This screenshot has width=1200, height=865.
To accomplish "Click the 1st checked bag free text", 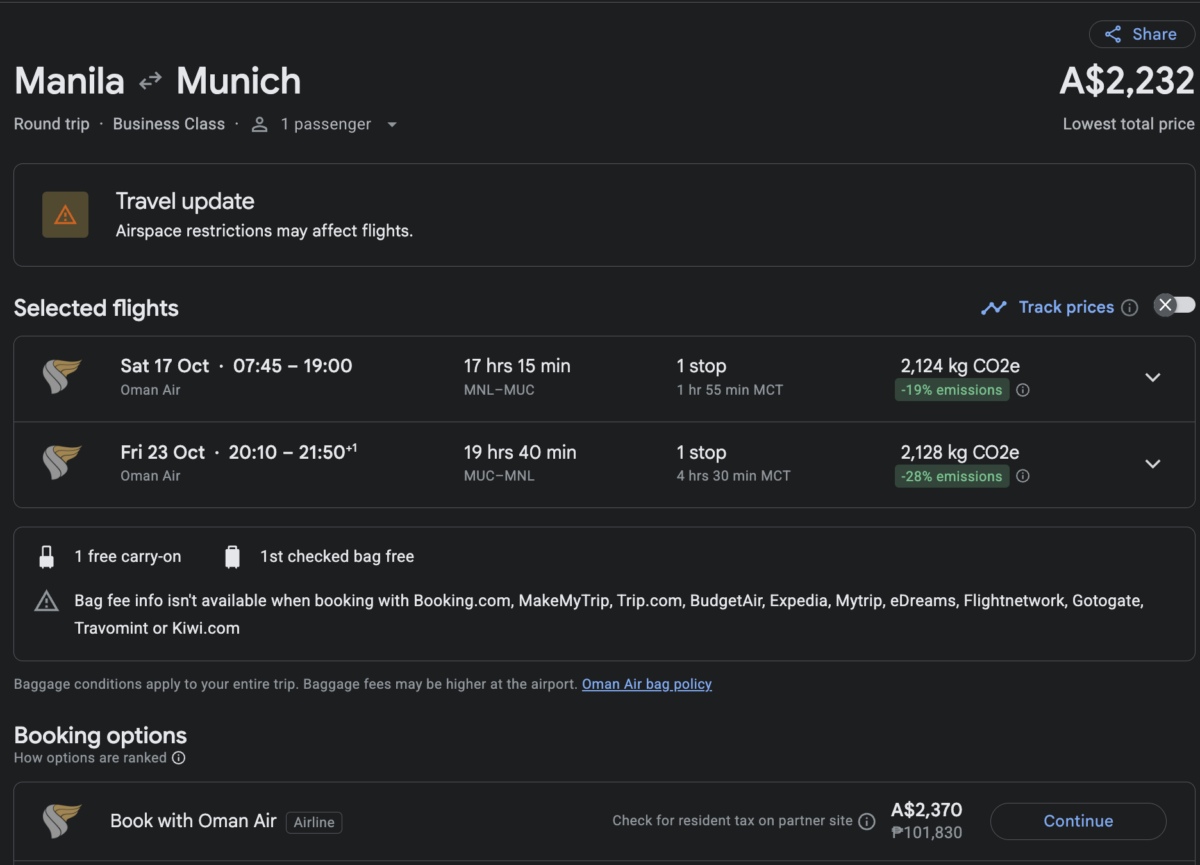I will pos(337,557).
